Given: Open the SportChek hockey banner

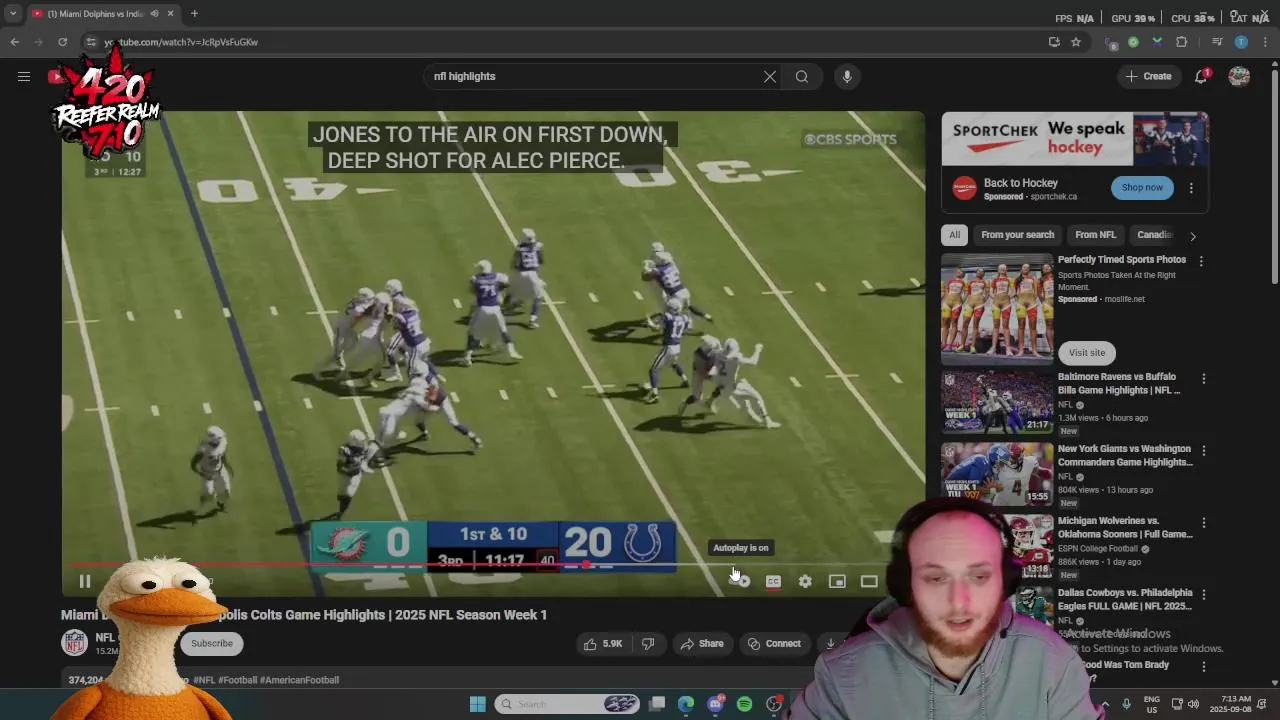Looking at the screenshot, I should (1075, 138).
